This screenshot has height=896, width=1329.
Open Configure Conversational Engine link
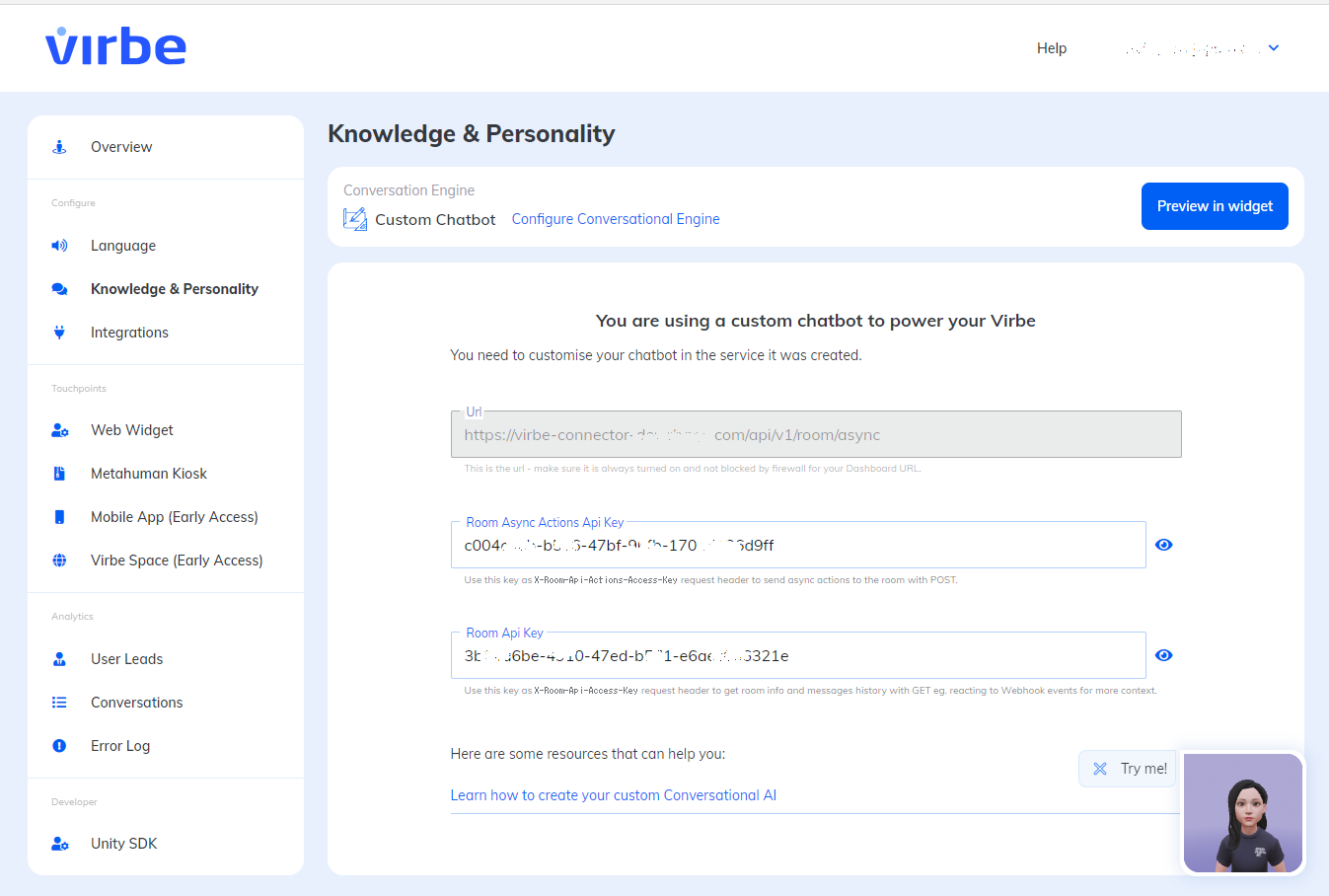[615, 218]
